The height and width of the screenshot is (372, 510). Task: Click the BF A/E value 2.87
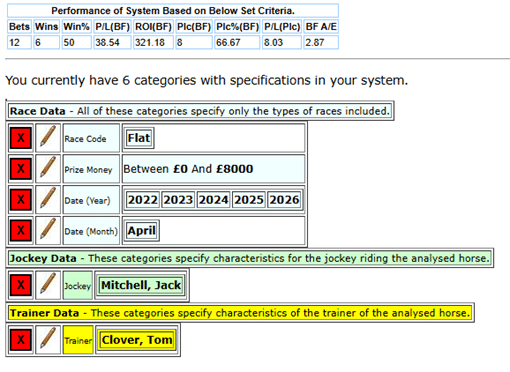pos(321,42)
